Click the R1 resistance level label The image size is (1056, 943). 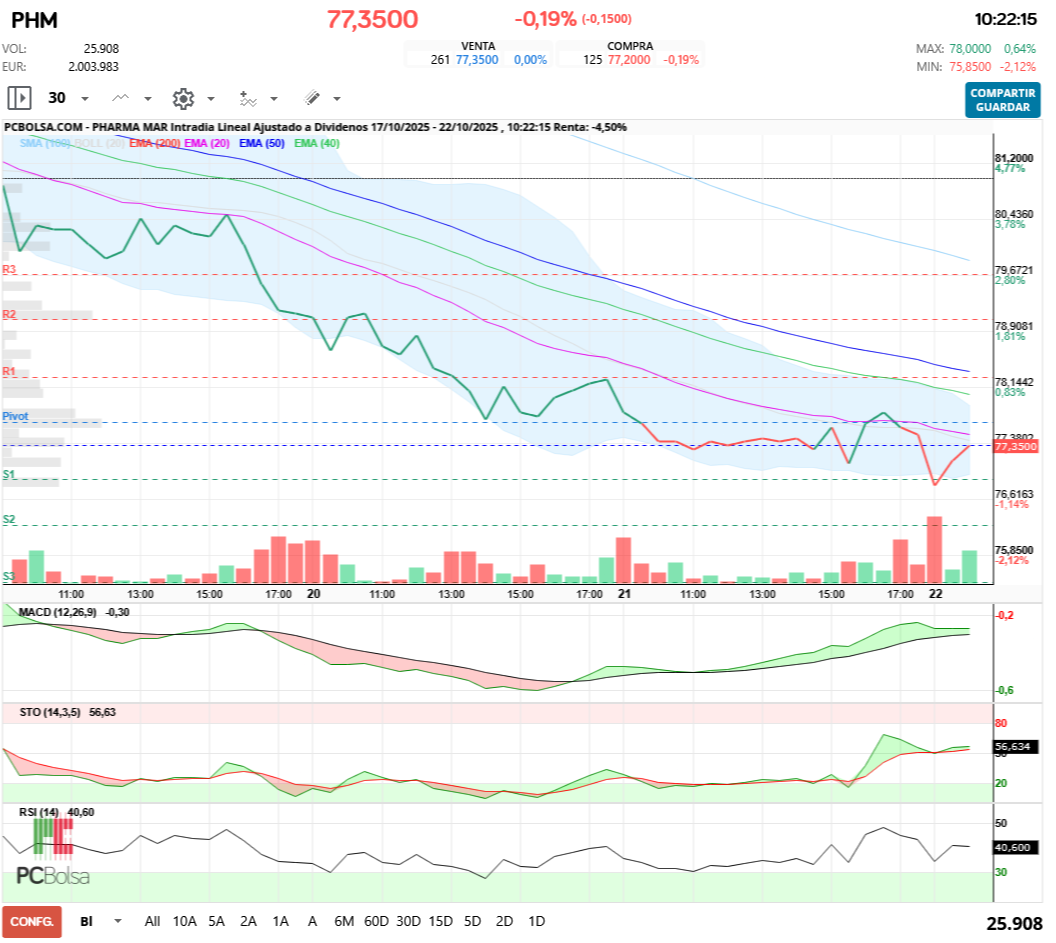(x=9, y=372)
